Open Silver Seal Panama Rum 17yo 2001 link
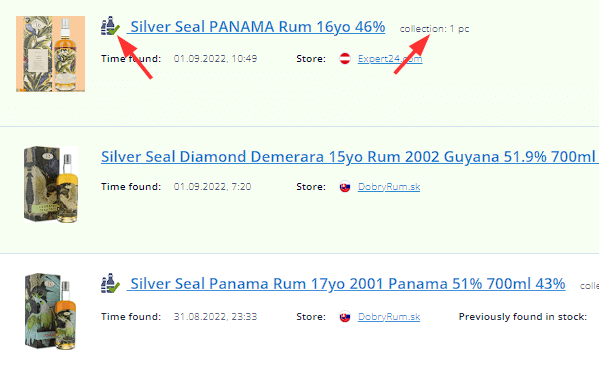 (x=348, y=284)
